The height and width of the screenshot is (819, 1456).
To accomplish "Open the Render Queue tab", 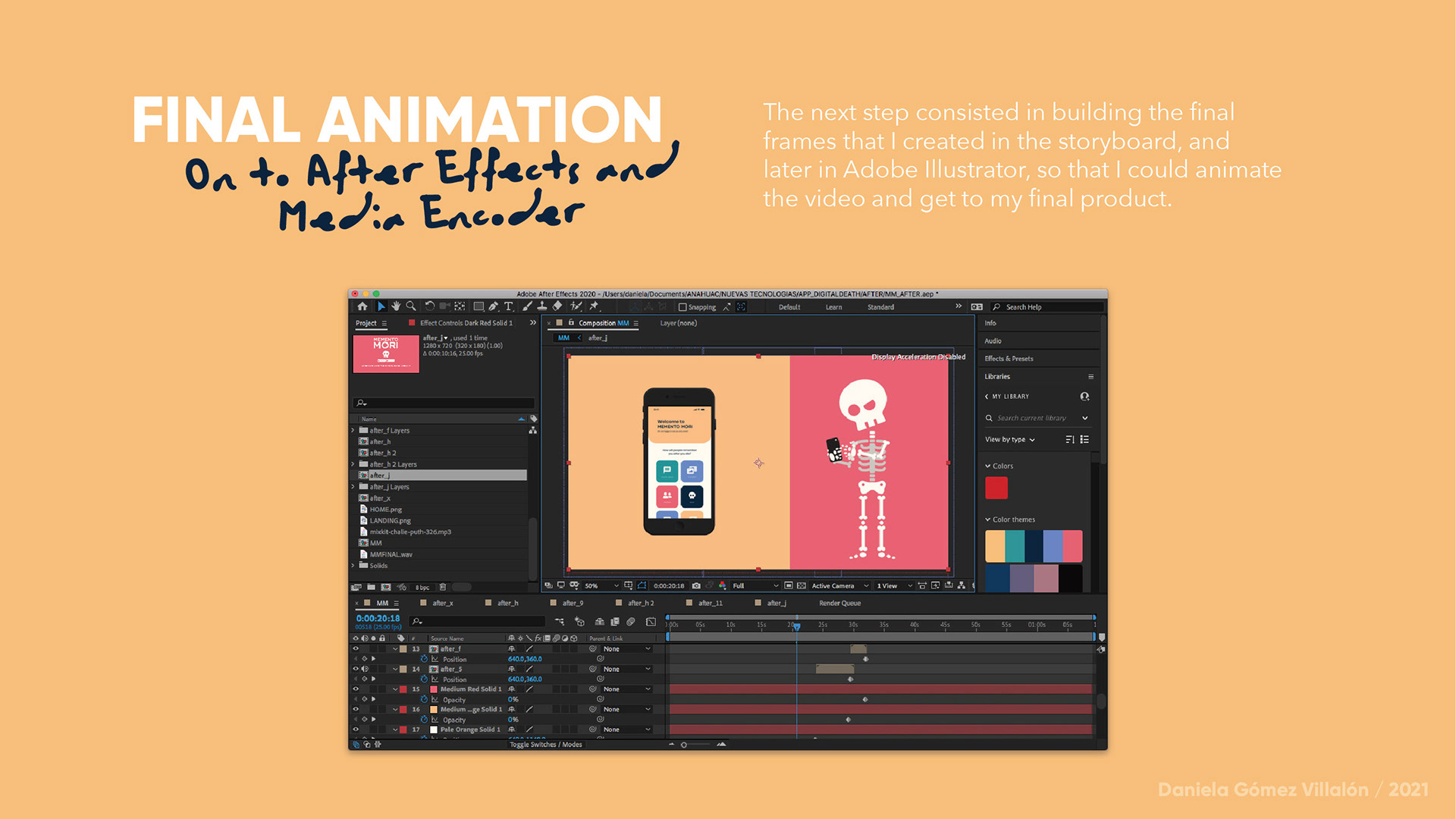I will click(839, 604).
